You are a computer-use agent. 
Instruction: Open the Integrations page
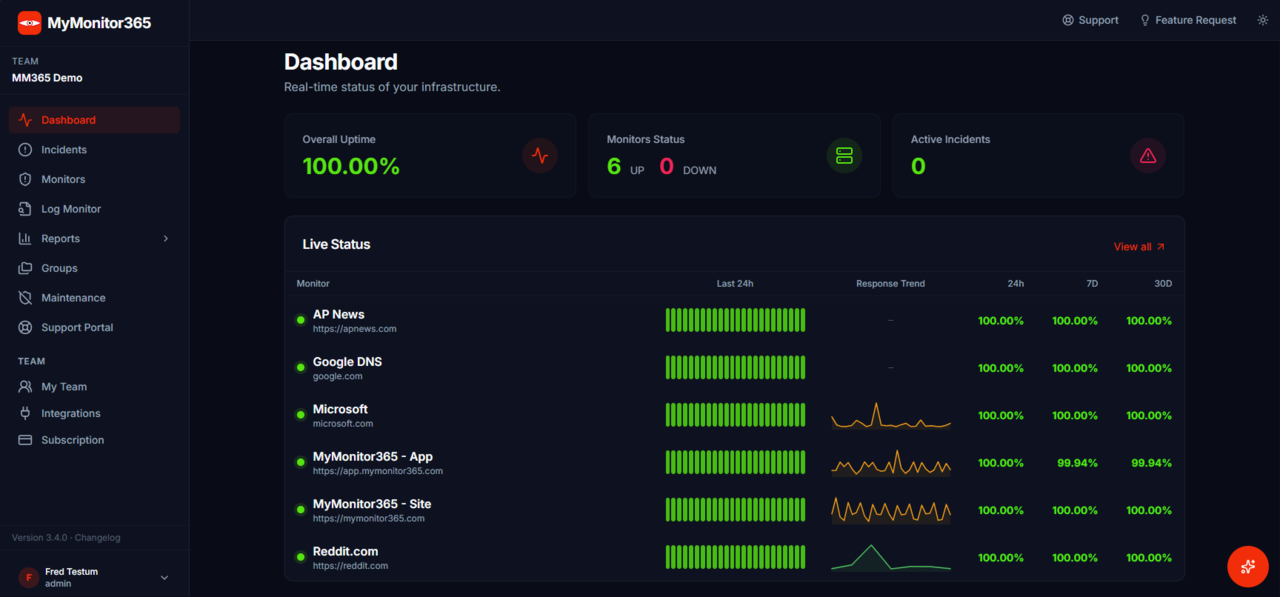point(94,413)
